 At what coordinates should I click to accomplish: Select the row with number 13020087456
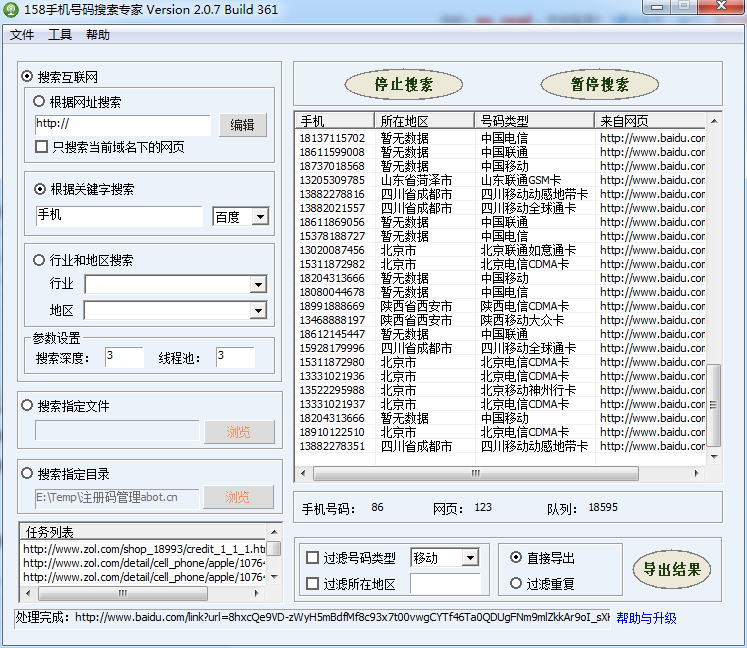pos(500,250)
